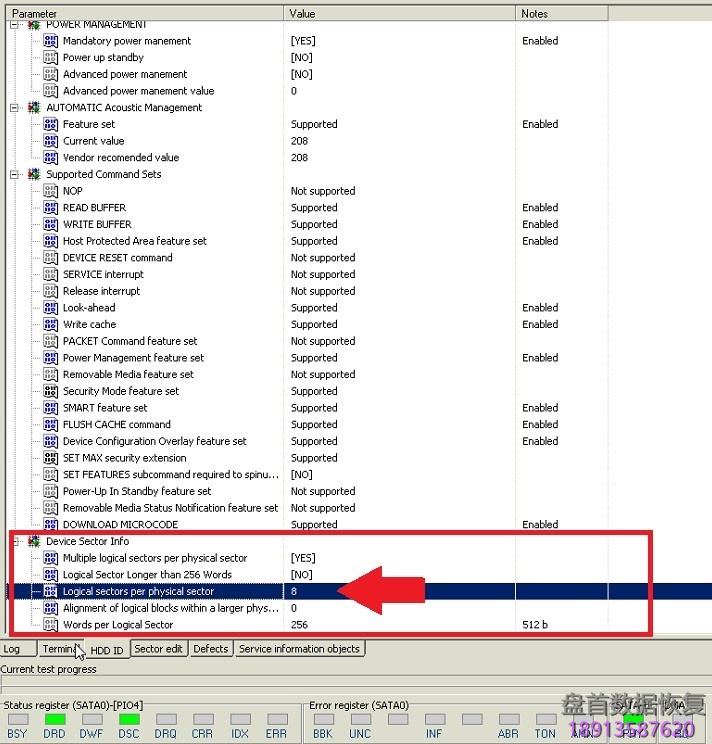712x744 pixels.
Task: Click the Mandatory power manement icon
Action: pos(50,41)
